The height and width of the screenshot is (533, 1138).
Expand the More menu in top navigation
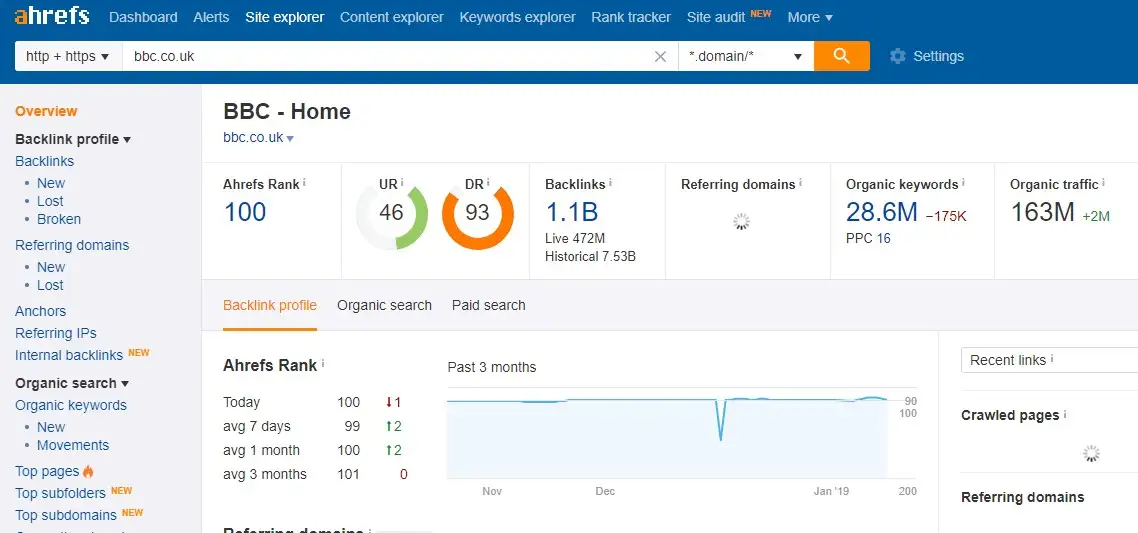pos(810,17)
